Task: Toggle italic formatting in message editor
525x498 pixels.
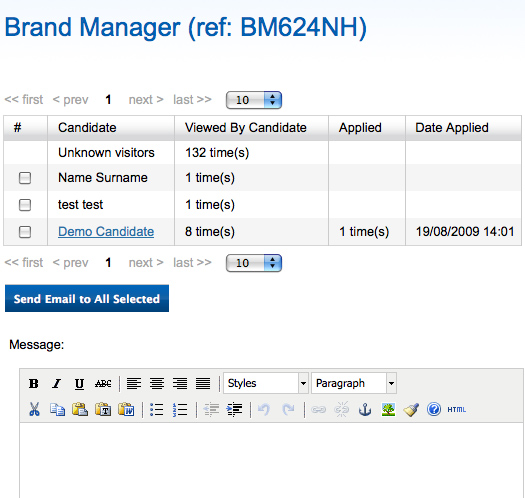Action: pyautogui.click(x=57, y=383)
